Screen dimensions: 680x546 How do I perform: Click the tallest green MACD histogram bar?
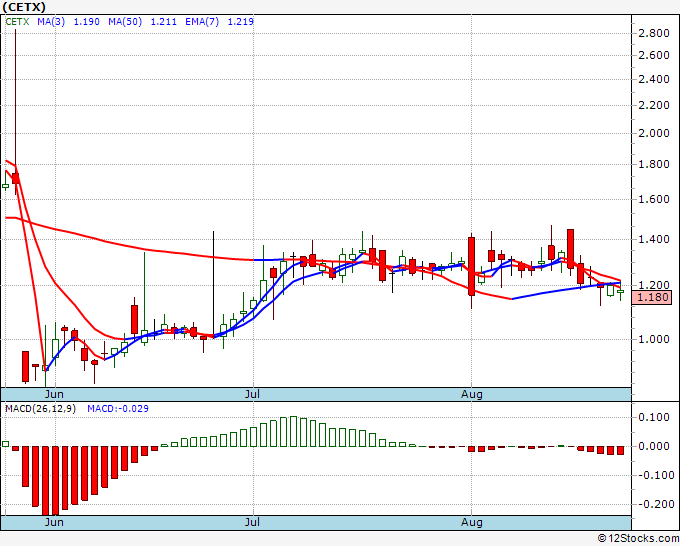tap(294, 432)
